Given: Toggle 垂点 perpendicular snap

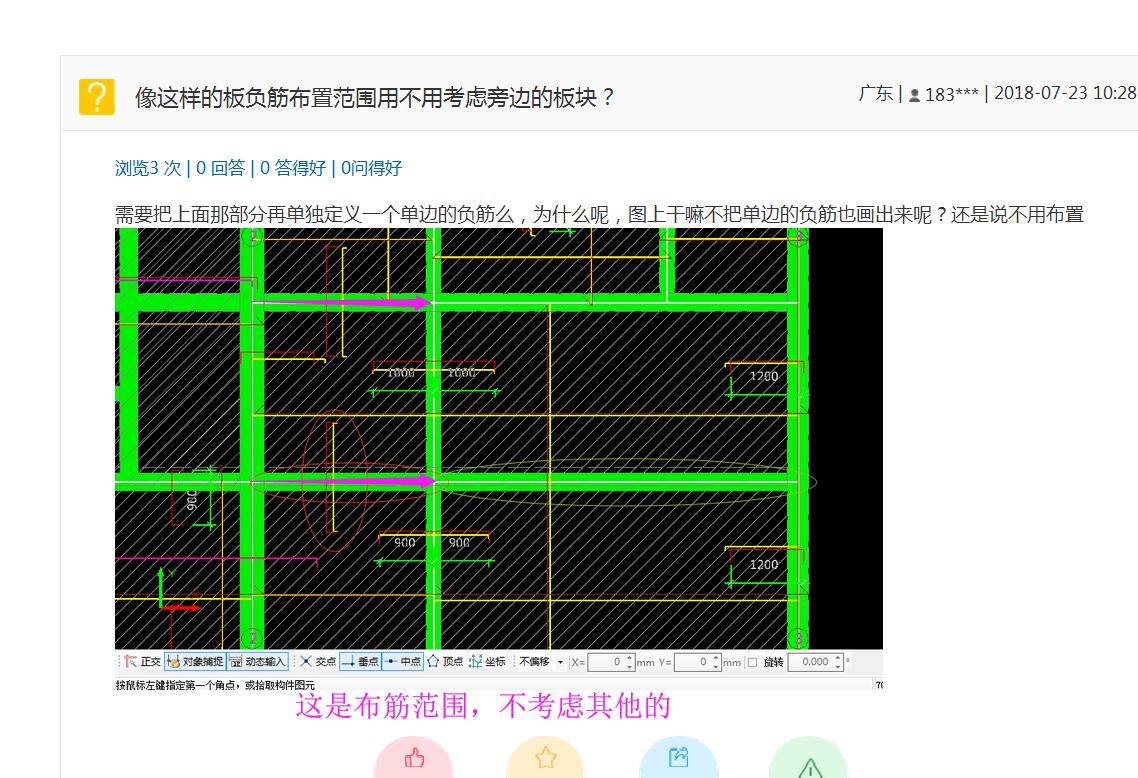Looking at the screenshot, I should [360, 662].
